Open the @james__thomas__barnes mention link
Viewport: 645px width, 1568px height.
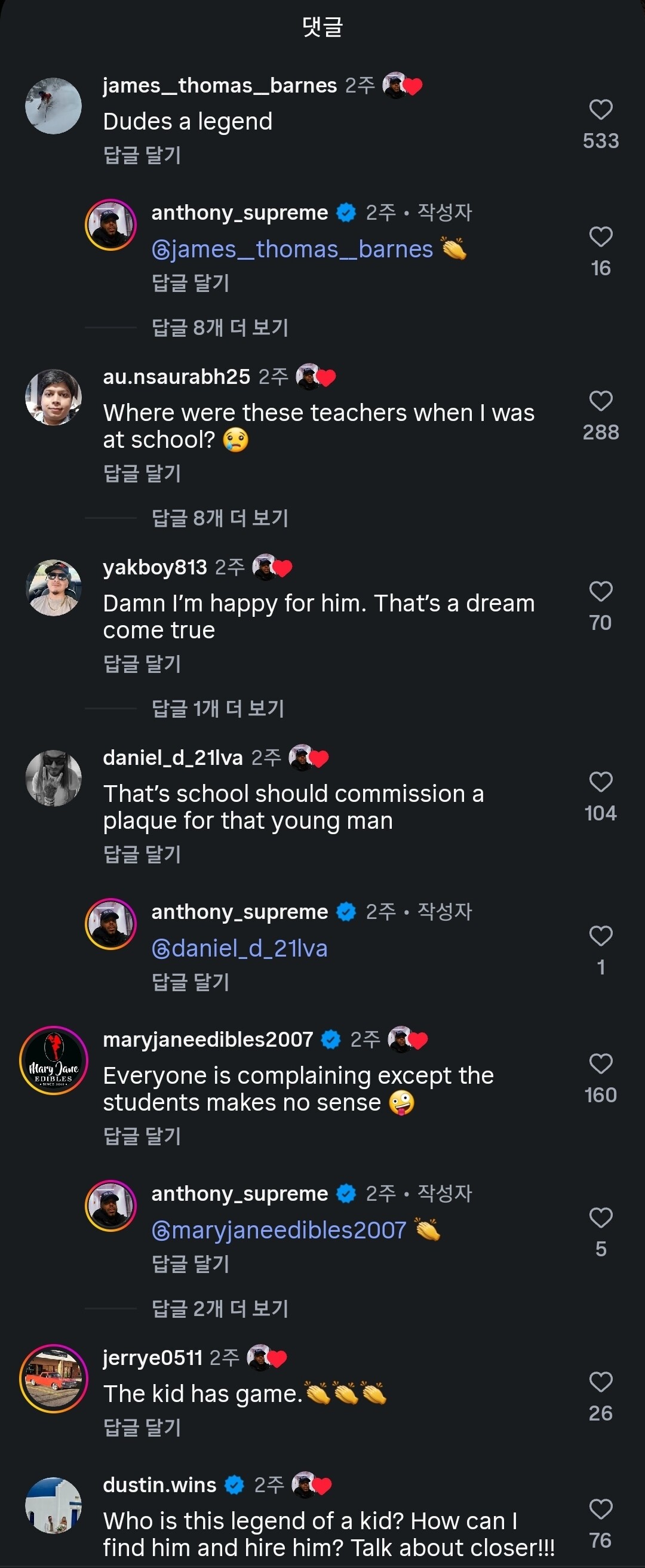tap(293, 250)
